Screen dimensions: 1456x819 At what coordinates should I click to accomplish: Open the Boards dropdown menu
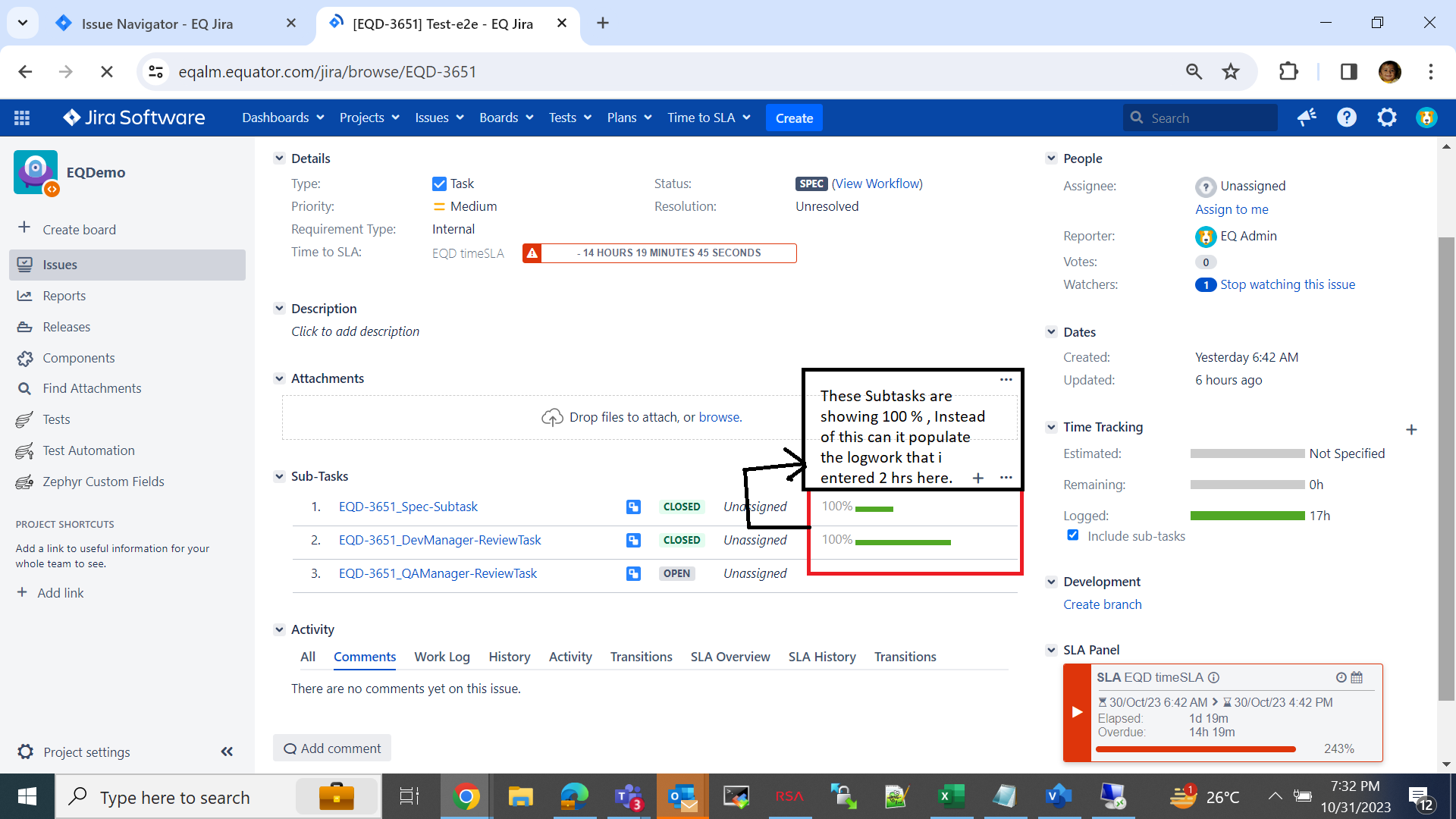(x=506, y=118)
